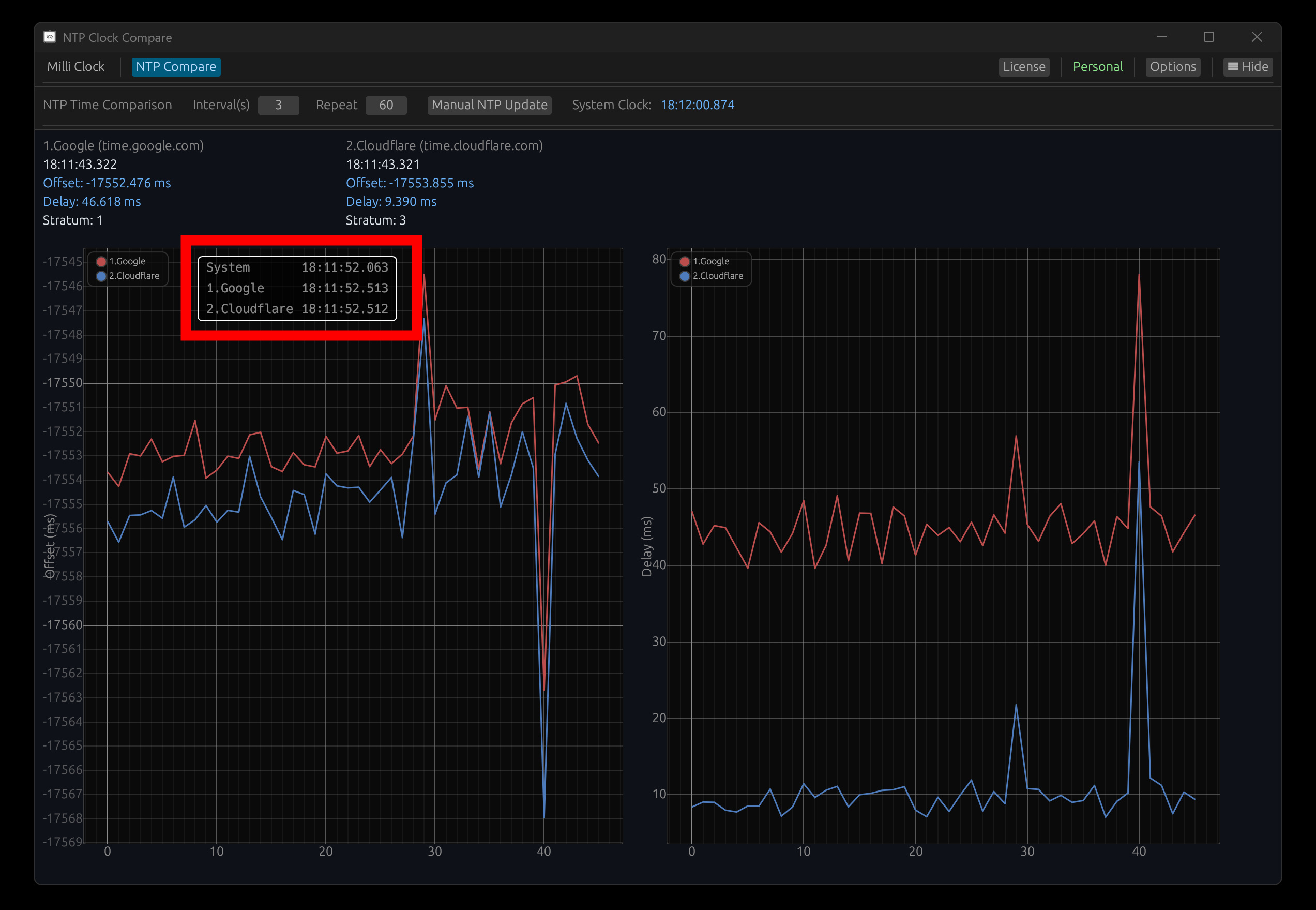
Task: Toggle Cloudflare series via offset chart legend
Action: point(133,276)
